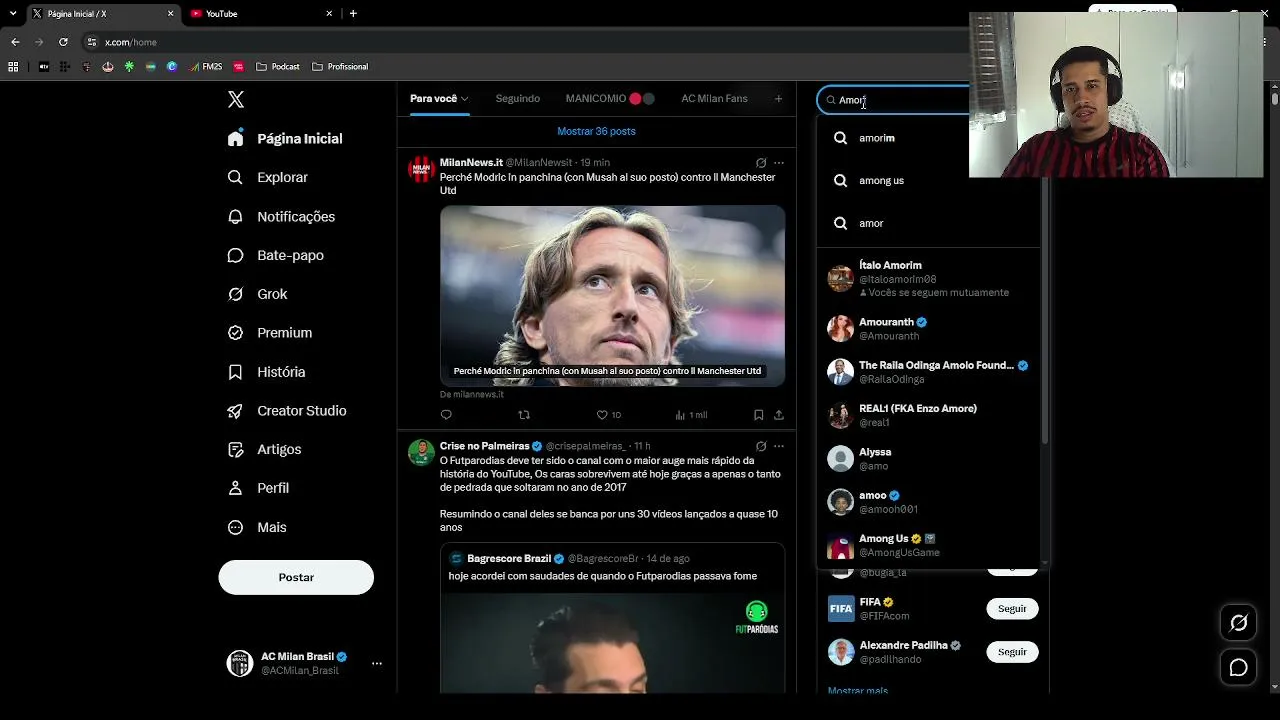Open História via the bookmark icon
Screen dimensions: 1280x720
point(235,372)
